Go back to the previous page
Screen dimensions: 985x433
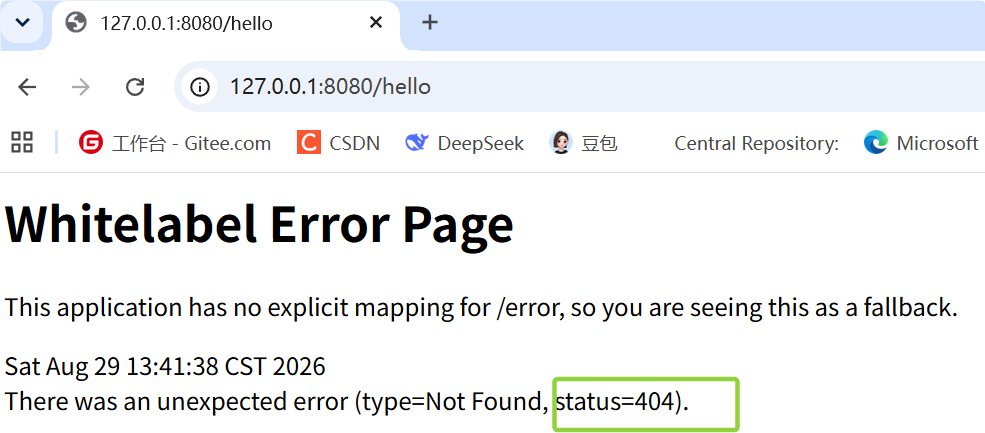pyautogui.click(x=27, y=87)
